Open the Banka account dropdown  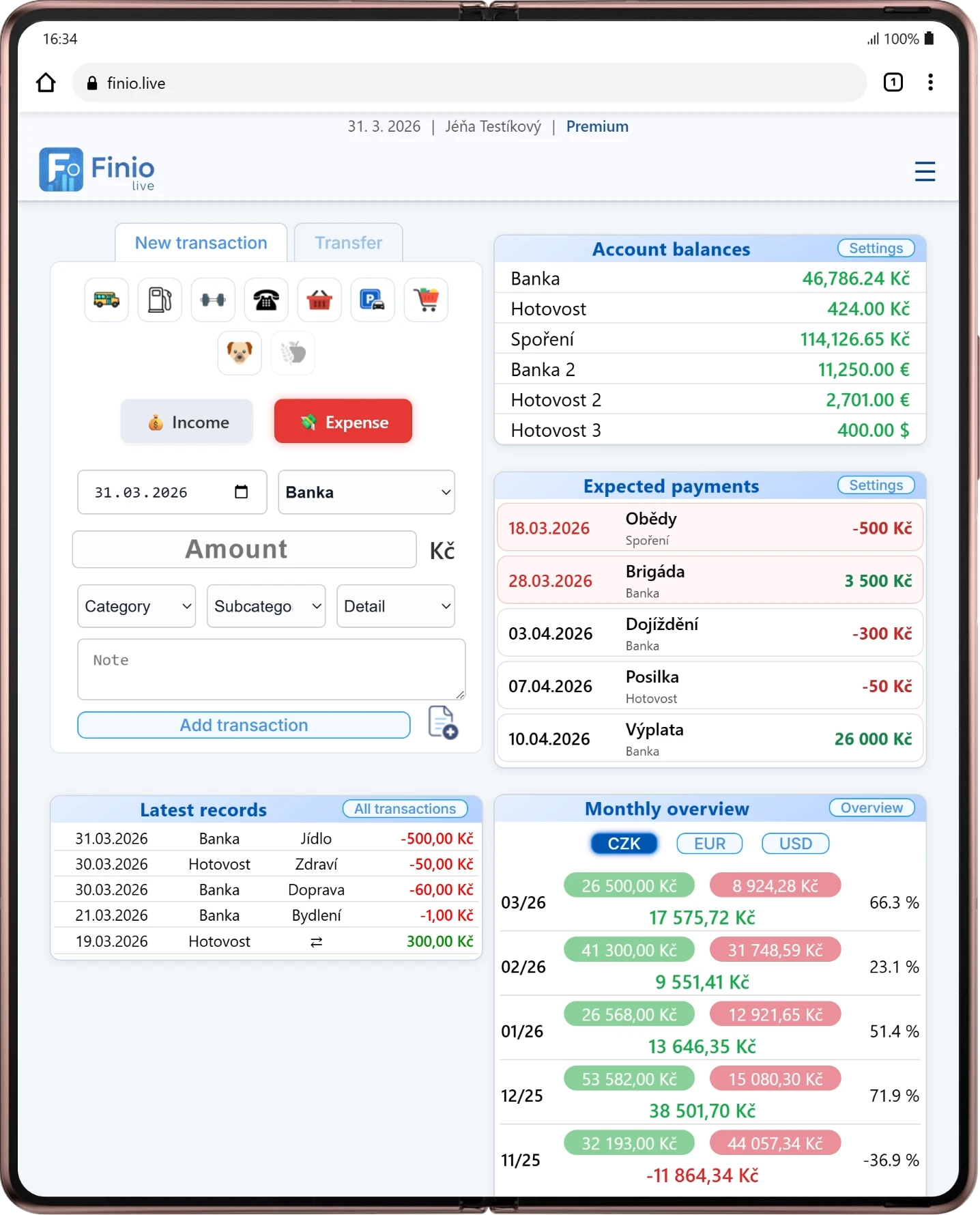366,492
